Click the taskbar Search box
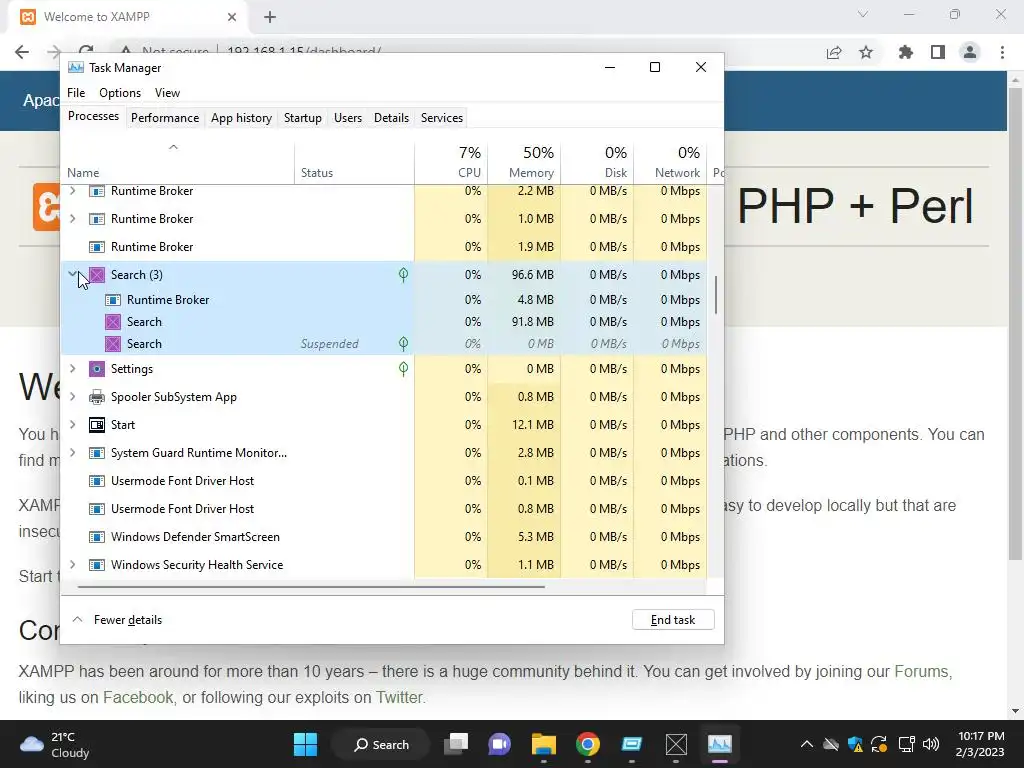 point(381,744)
